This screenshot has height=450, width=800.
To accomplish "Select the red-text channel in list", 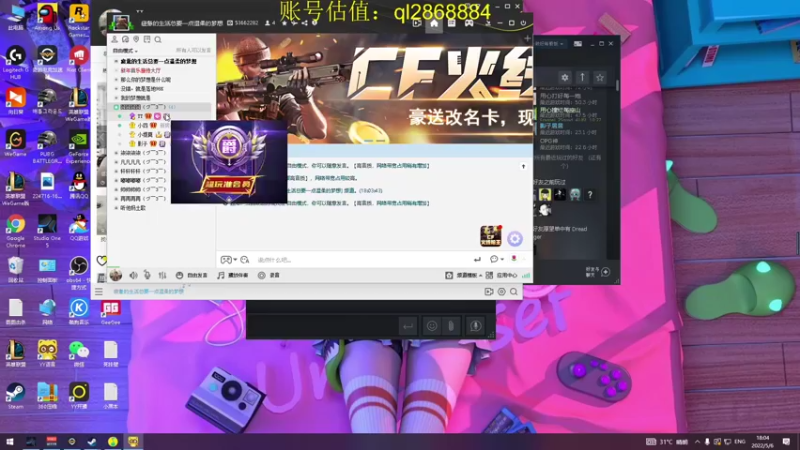I will coord(140,70).
